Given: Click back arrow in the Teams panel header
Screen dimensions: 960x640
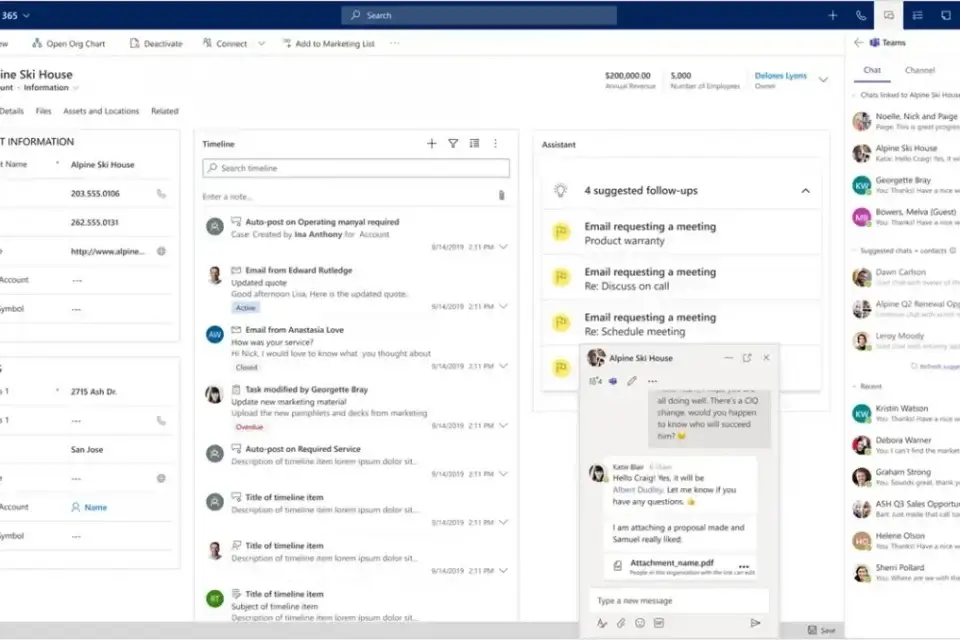Looking at the screenshot, I should pyautogui.click(x=858, y=43).
